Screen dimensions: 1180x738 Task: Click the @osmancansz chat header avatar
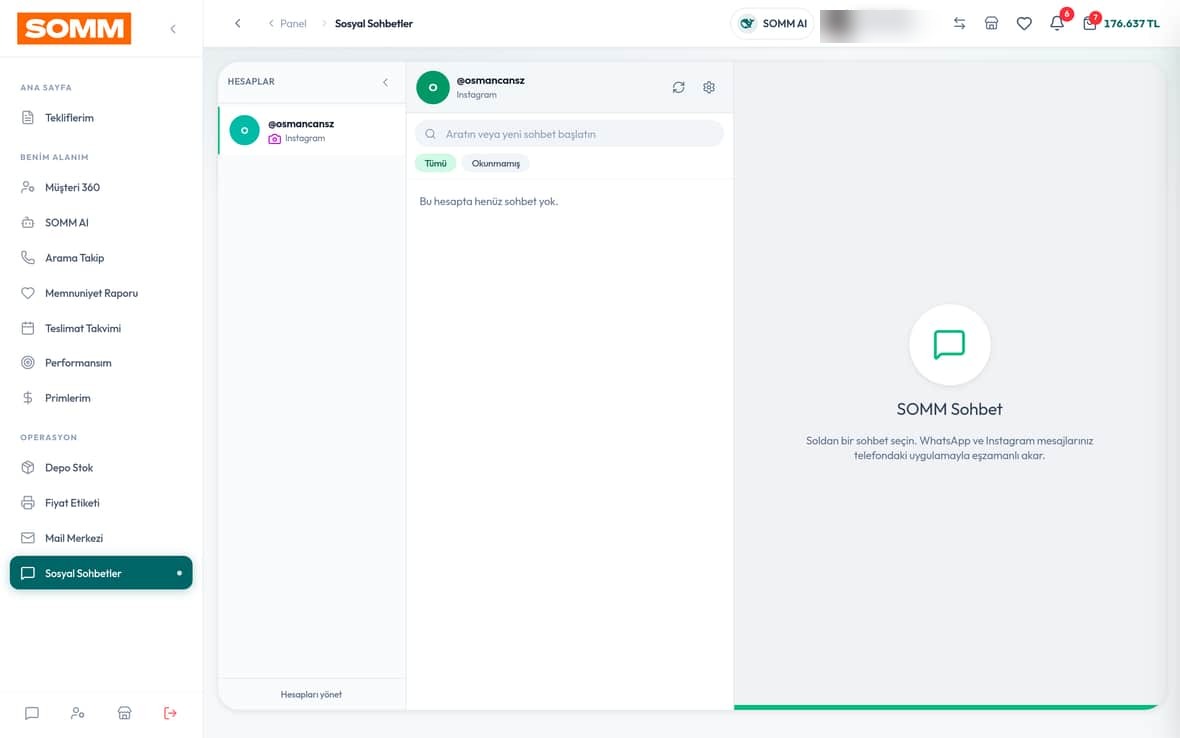click(x=433, y=87)
